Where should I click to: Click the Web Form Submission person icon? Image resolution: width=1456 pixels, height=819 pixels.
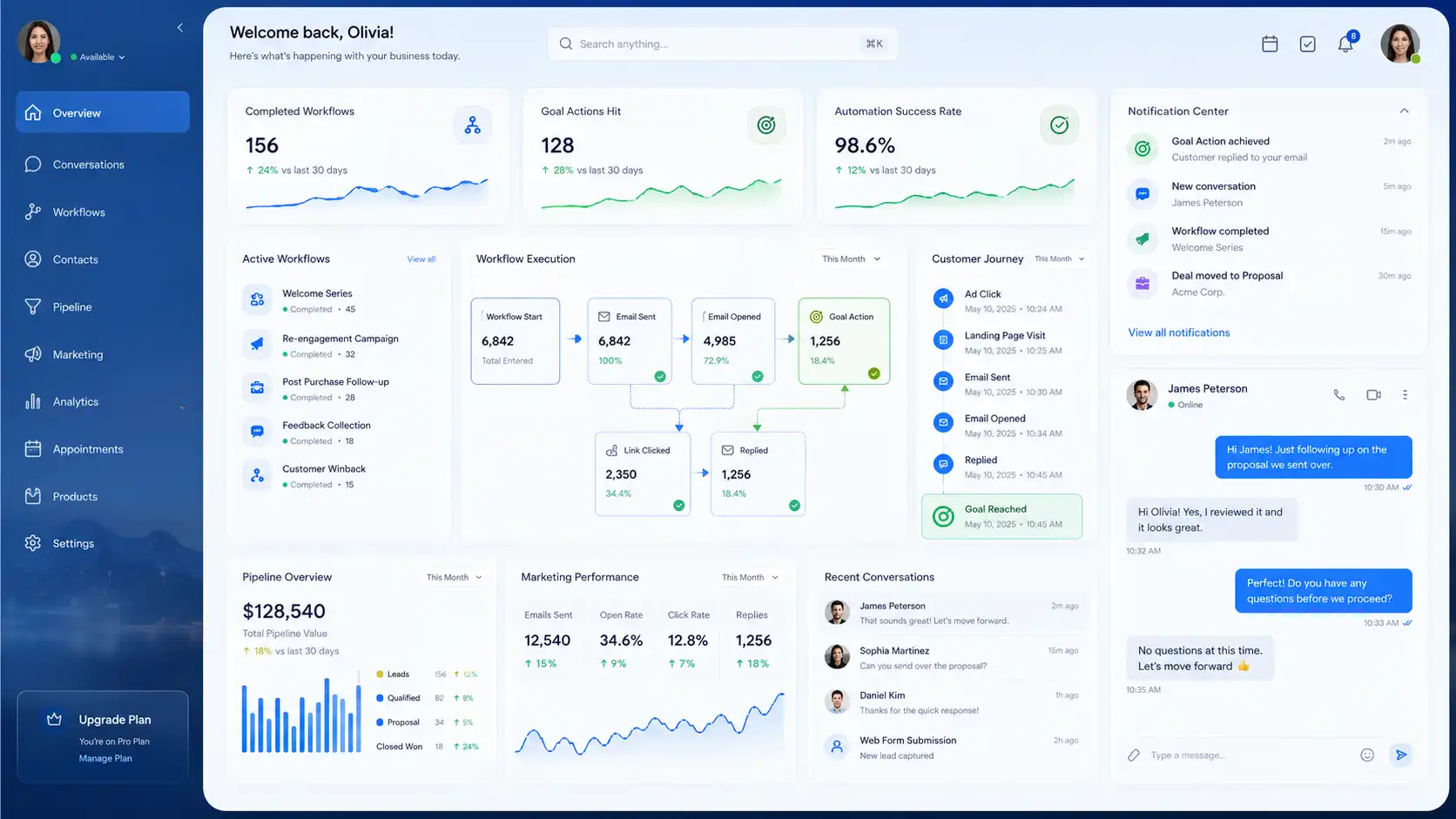[837, 746]
